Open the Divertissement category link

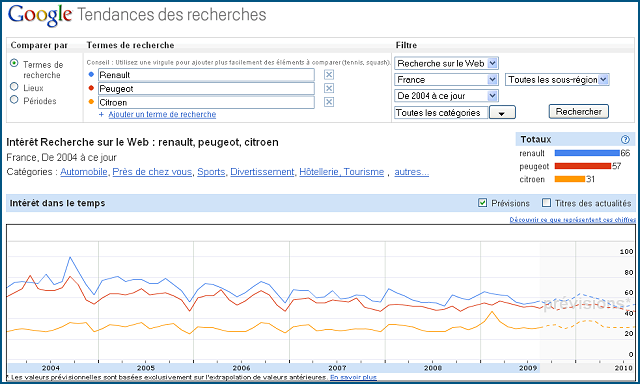[262, 172]
